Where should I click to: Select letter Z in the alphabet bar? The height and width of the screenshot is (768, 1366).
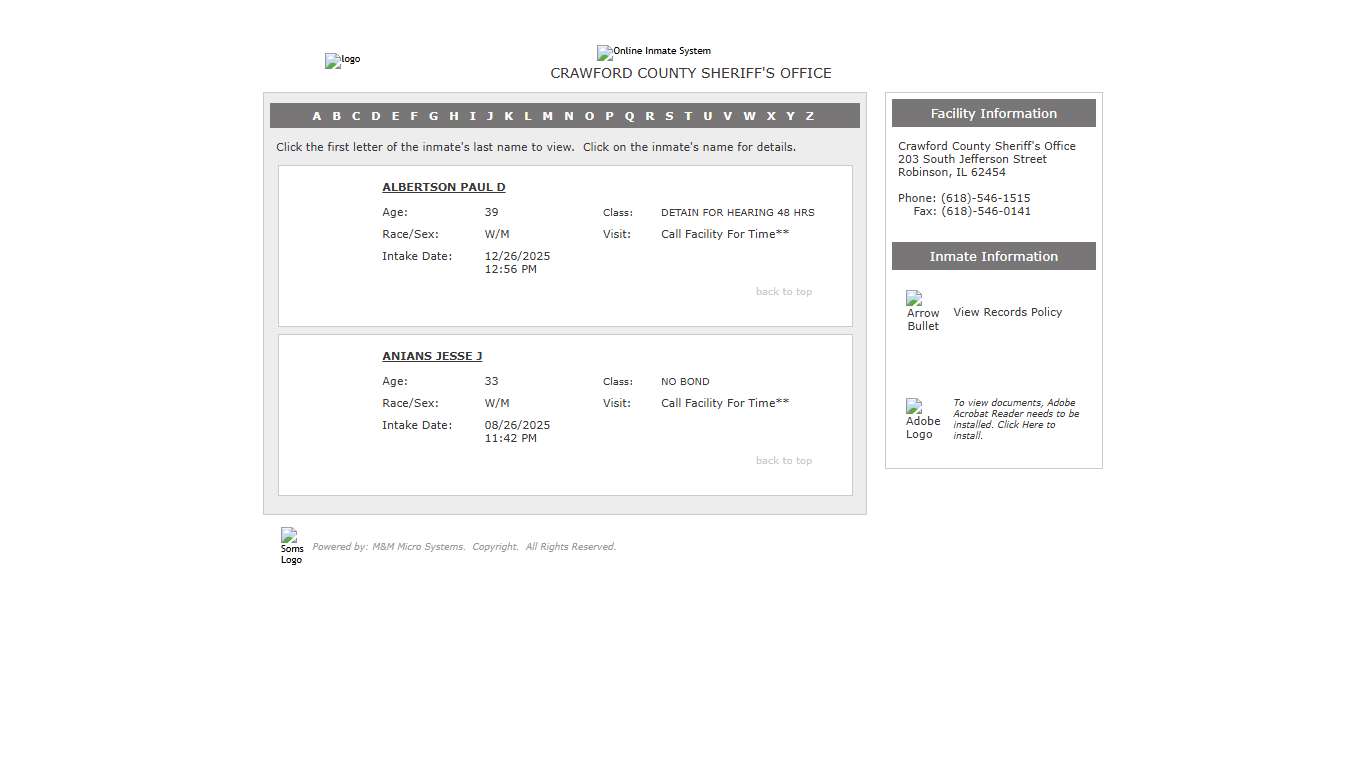pyautogui.click(x=810, y=116)
